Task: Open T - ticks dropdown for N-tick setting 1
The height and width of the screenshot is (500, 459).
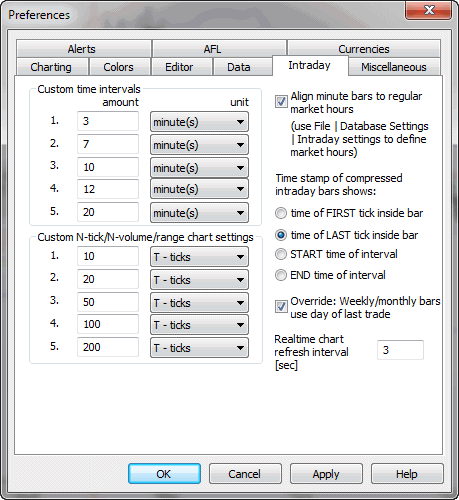Action: 199,257
